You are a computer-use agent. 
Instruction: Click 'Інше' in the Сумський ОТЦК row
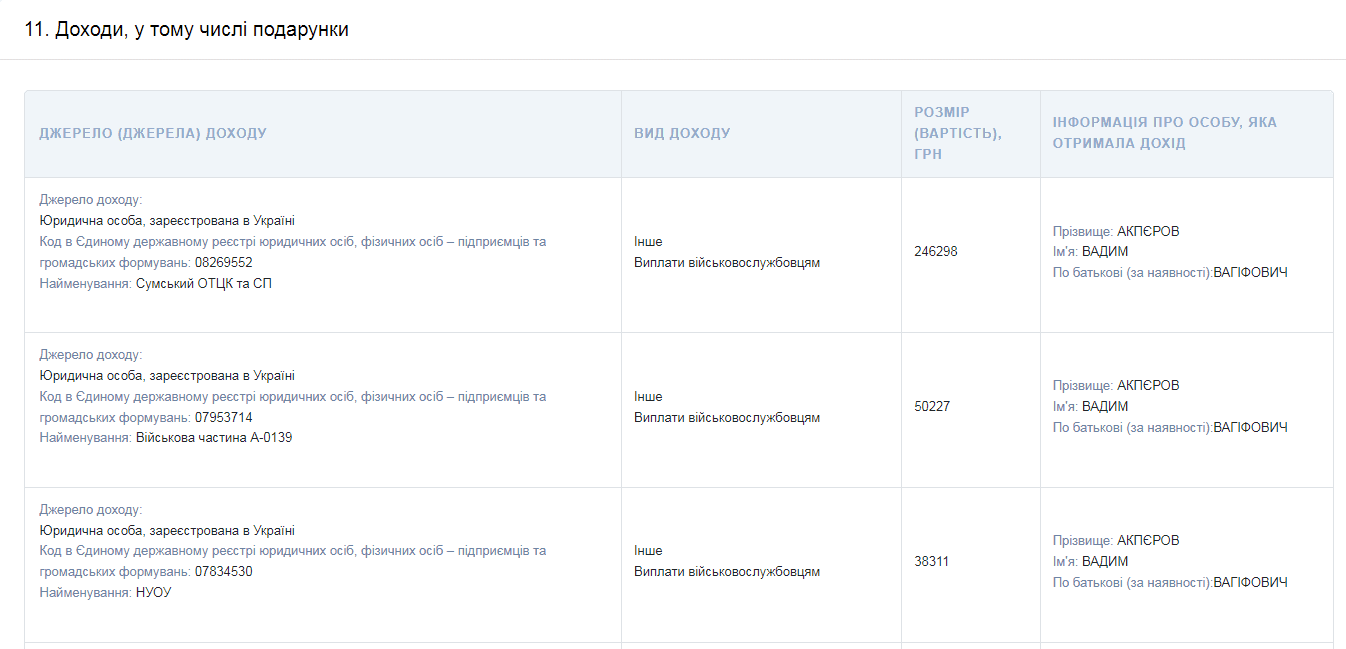pos(648,242)
